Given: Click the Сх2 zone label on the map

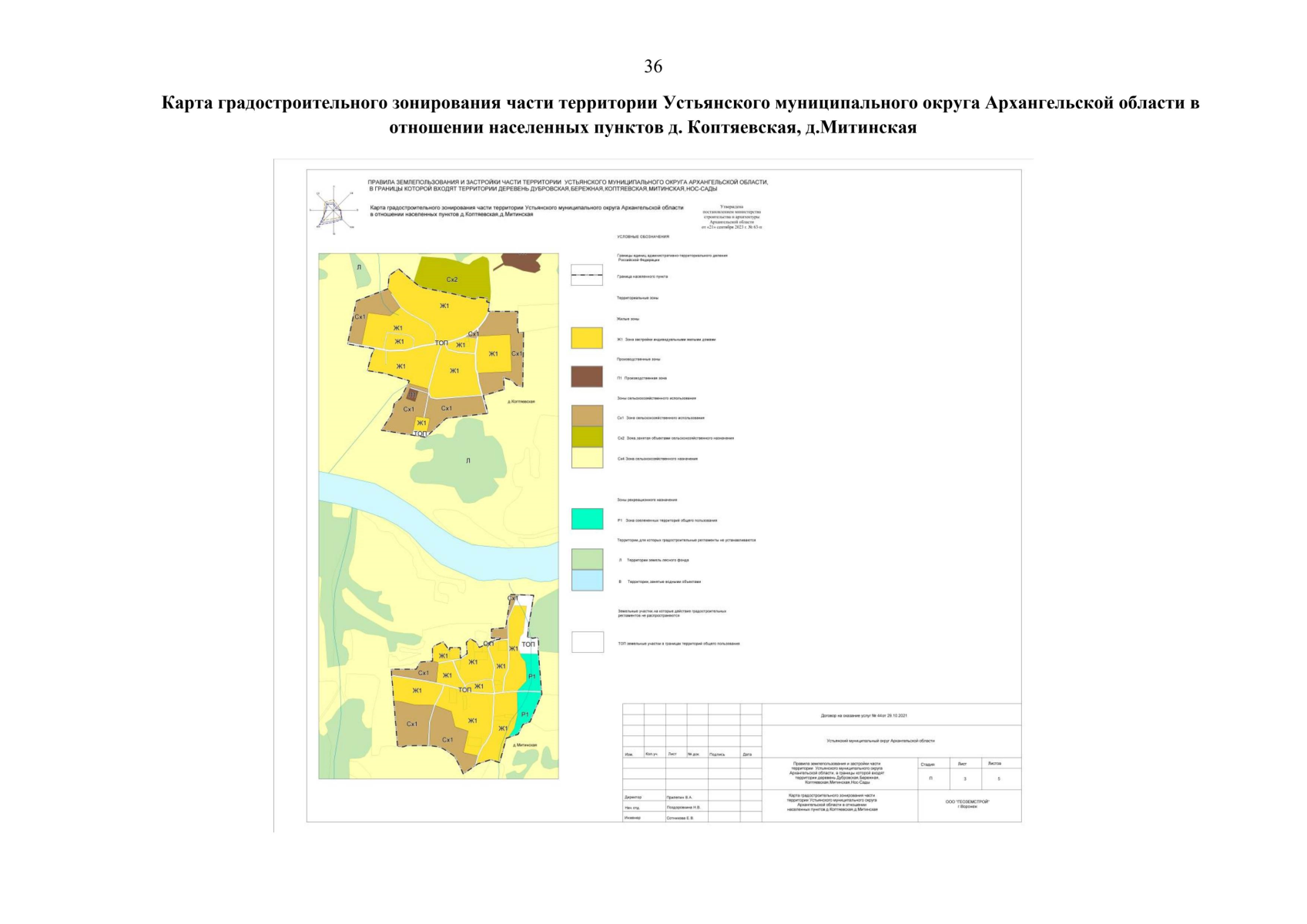Looking at the screenshot, I should [x=452, y=280].
